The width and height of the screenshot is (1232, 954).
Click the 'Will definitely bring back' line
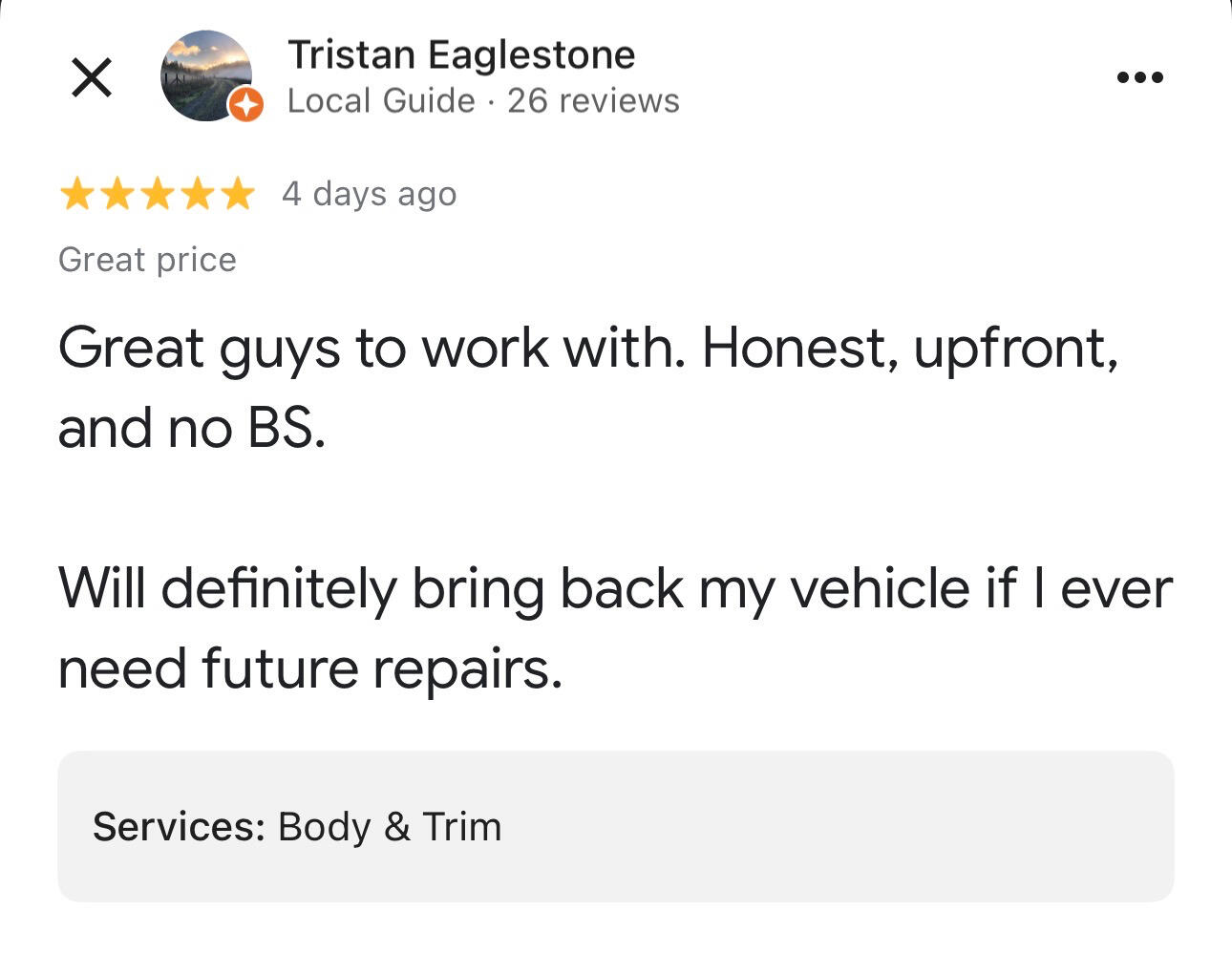pos(615,588)
